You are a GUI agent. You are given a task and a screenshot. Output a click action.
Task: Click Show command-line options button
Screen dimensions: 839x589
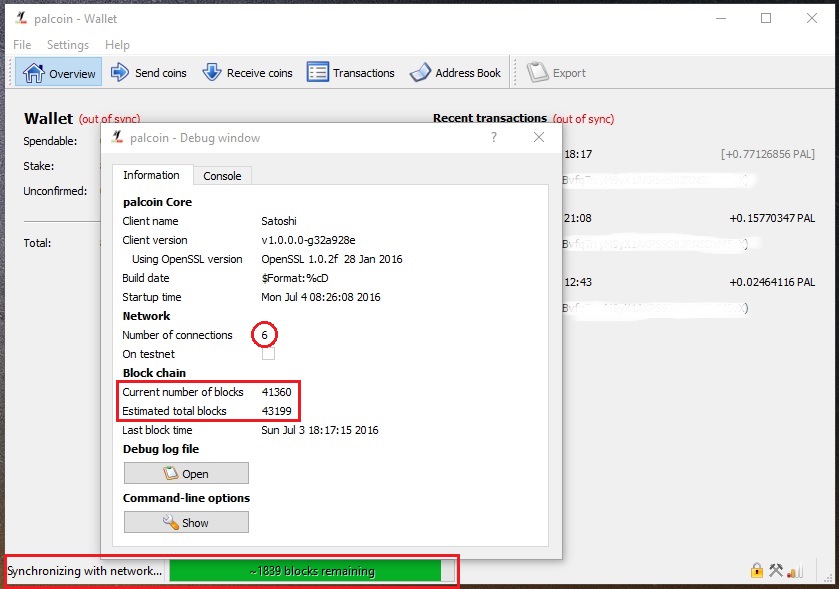pos(186,522)
